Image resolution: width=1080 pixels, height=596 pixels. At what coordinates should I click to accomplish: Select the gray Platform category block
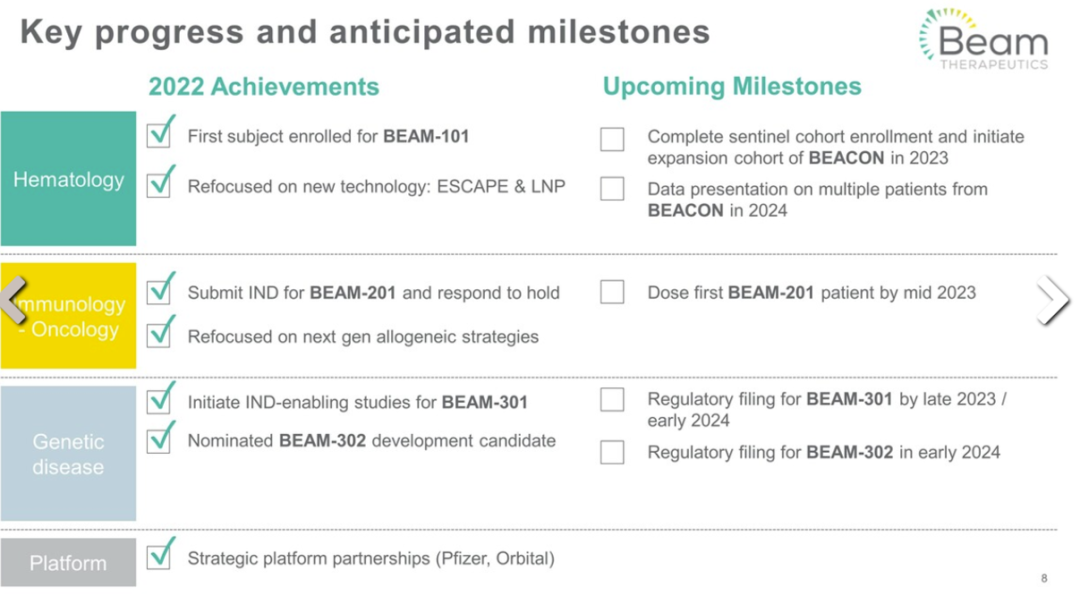tap(68, 562)
